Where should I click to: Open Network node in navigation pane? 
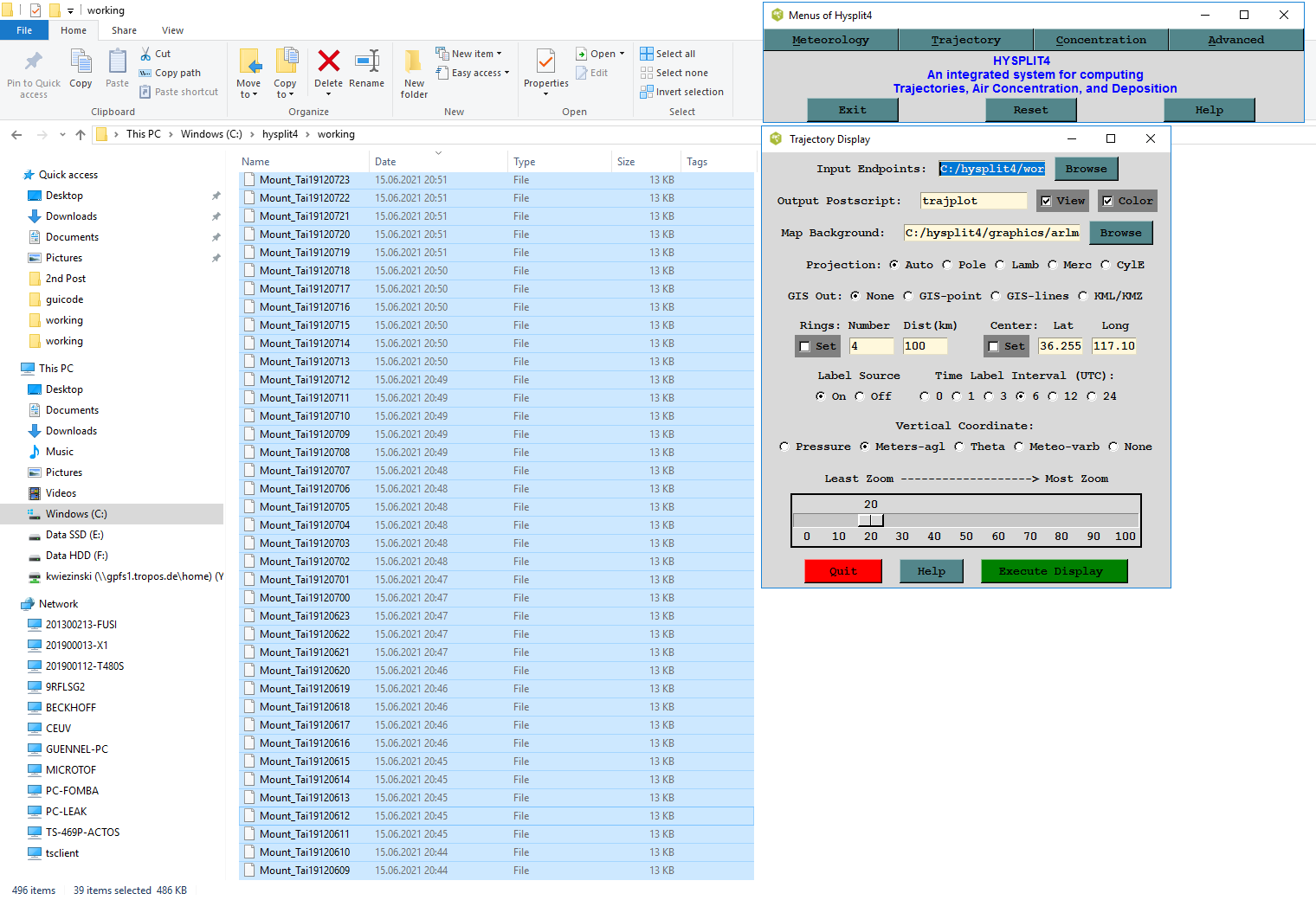coord(58,604)
